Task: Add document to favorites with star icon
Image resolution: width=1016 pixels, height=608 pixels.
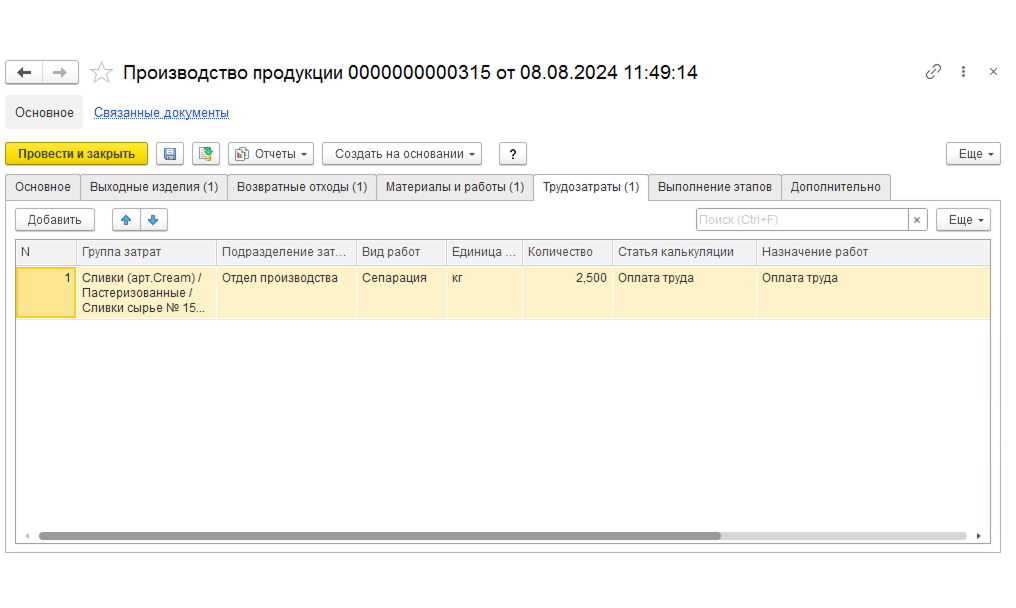Action: [x=101, y=72]
